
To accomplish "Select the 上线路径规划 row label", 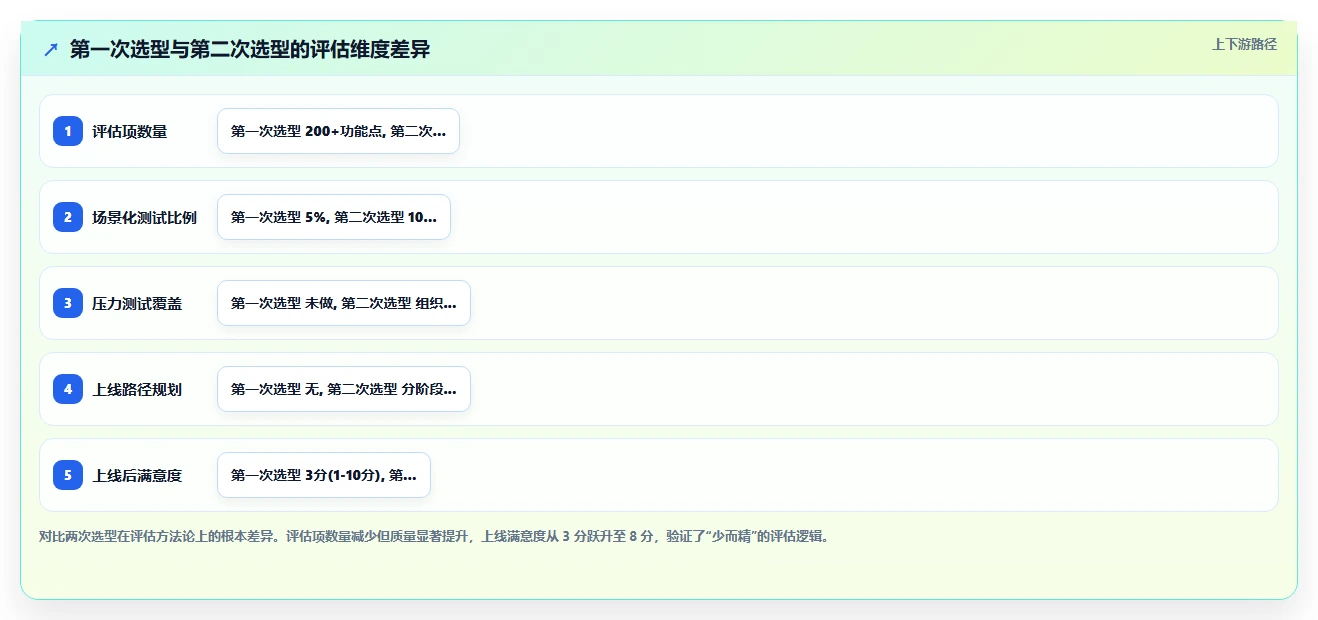I will [137, 389].
